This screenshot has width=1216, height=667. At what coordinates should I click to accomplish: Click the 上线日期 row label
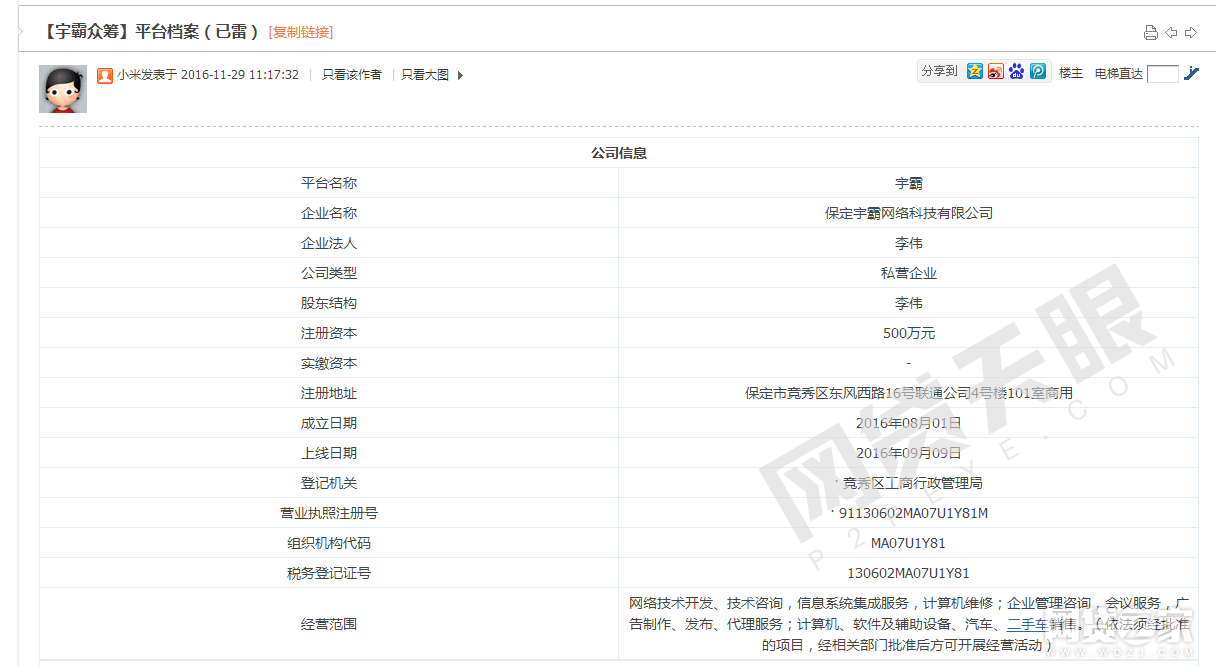tap(329, 453)
